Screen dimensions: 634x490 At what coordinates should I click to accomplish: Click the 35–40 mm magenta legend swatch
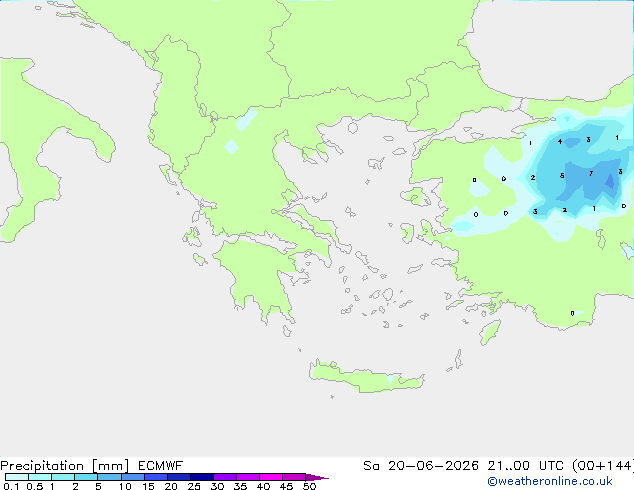(x=248, y=477)
